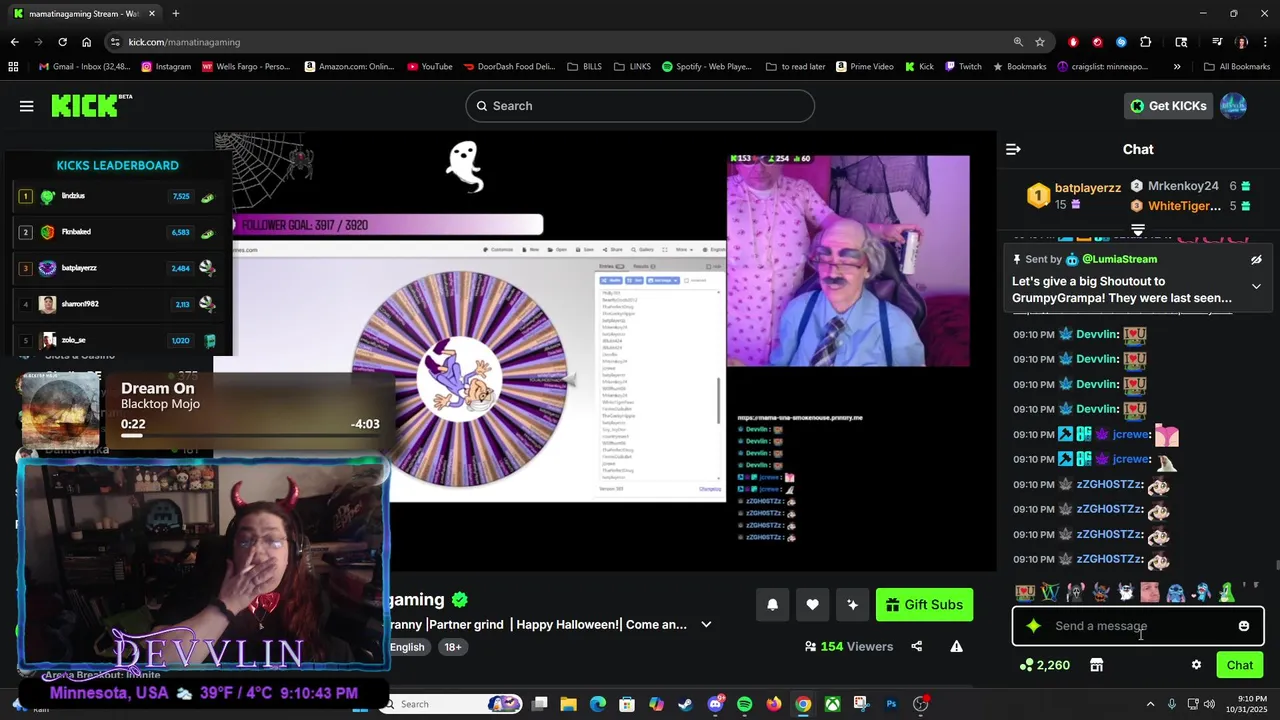
Task: Open the Instagram bookmark
Action: tap(166, 67)
